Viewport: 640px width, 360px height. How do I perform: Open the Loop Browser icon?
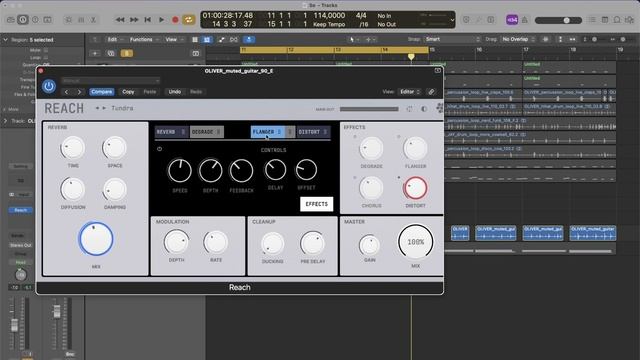click(617, 20)
